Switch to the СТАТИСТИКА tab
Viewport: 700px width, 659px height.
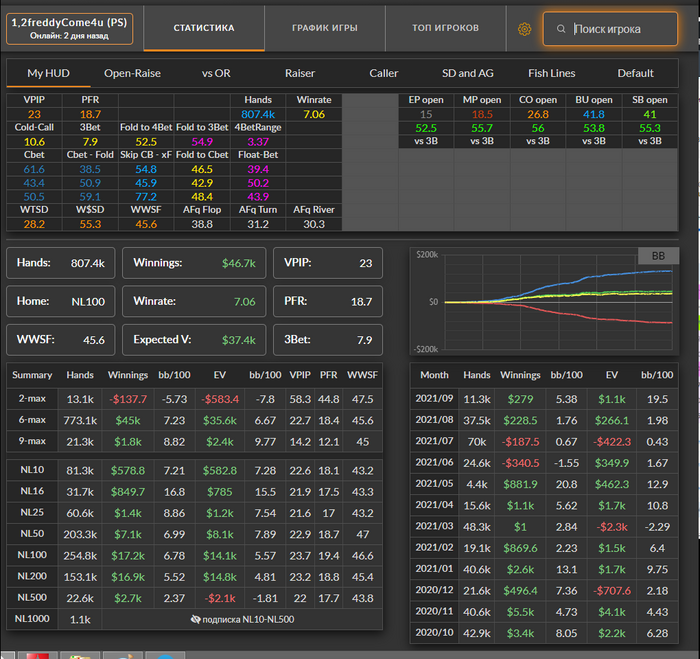204,28
